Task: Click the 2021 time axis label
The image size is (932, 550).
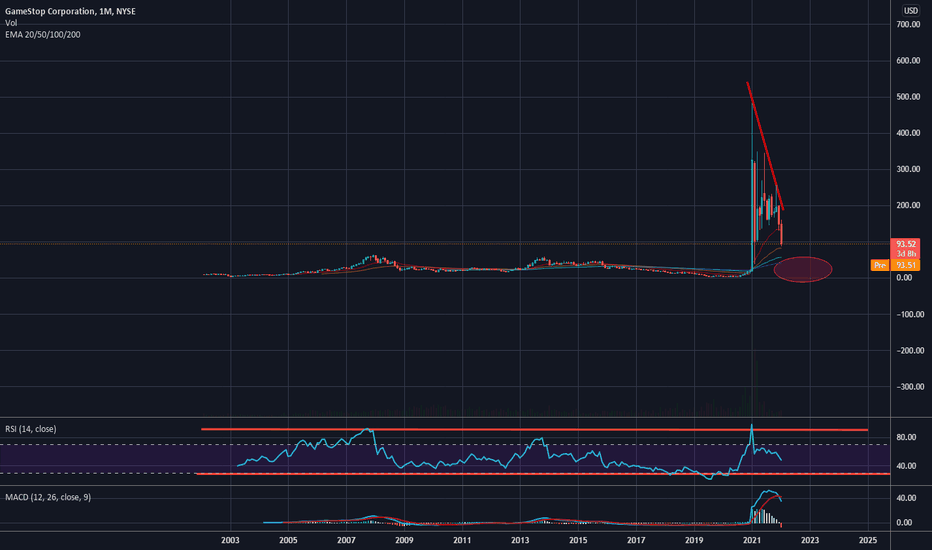Action: coord(752,540)
